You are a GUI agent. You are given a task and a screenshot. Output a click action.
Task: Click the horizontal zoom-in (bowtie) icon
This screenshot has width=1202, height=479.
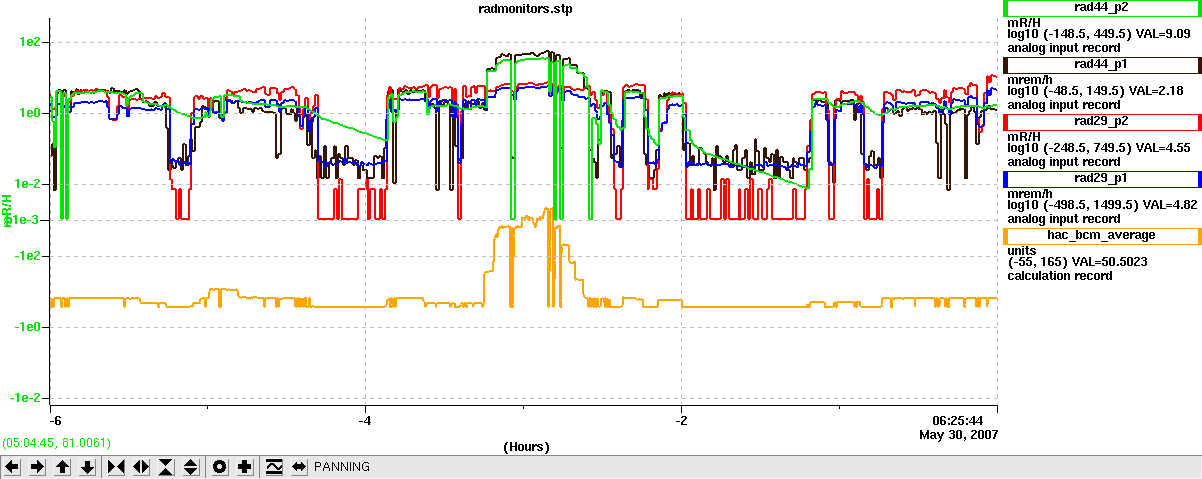(x=116, y=467)
